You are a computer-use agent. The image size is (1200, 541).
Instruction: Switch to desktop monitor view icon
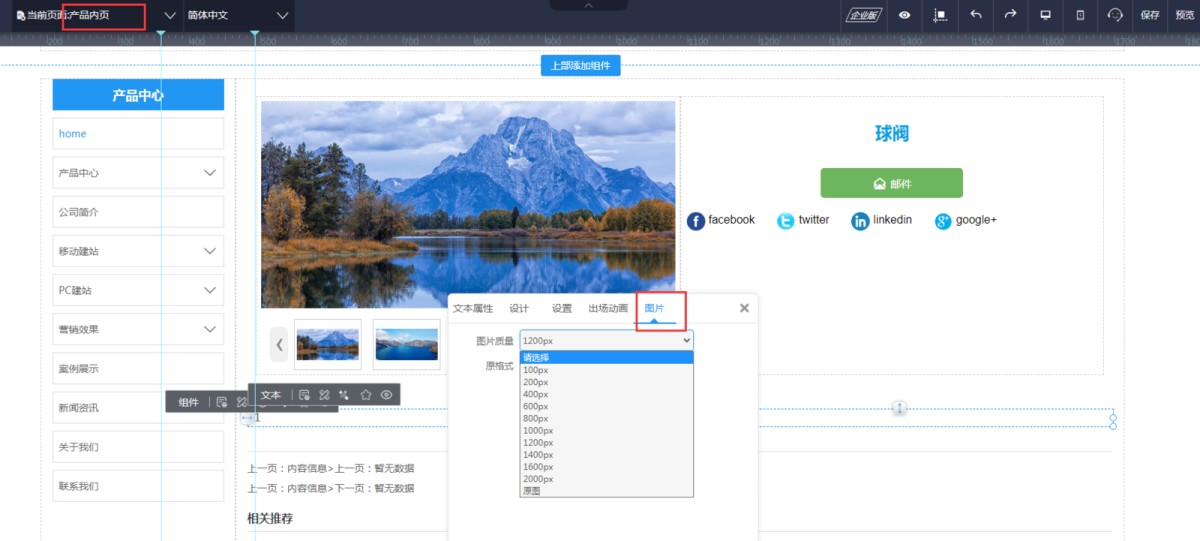click(x=1045, y=15)
